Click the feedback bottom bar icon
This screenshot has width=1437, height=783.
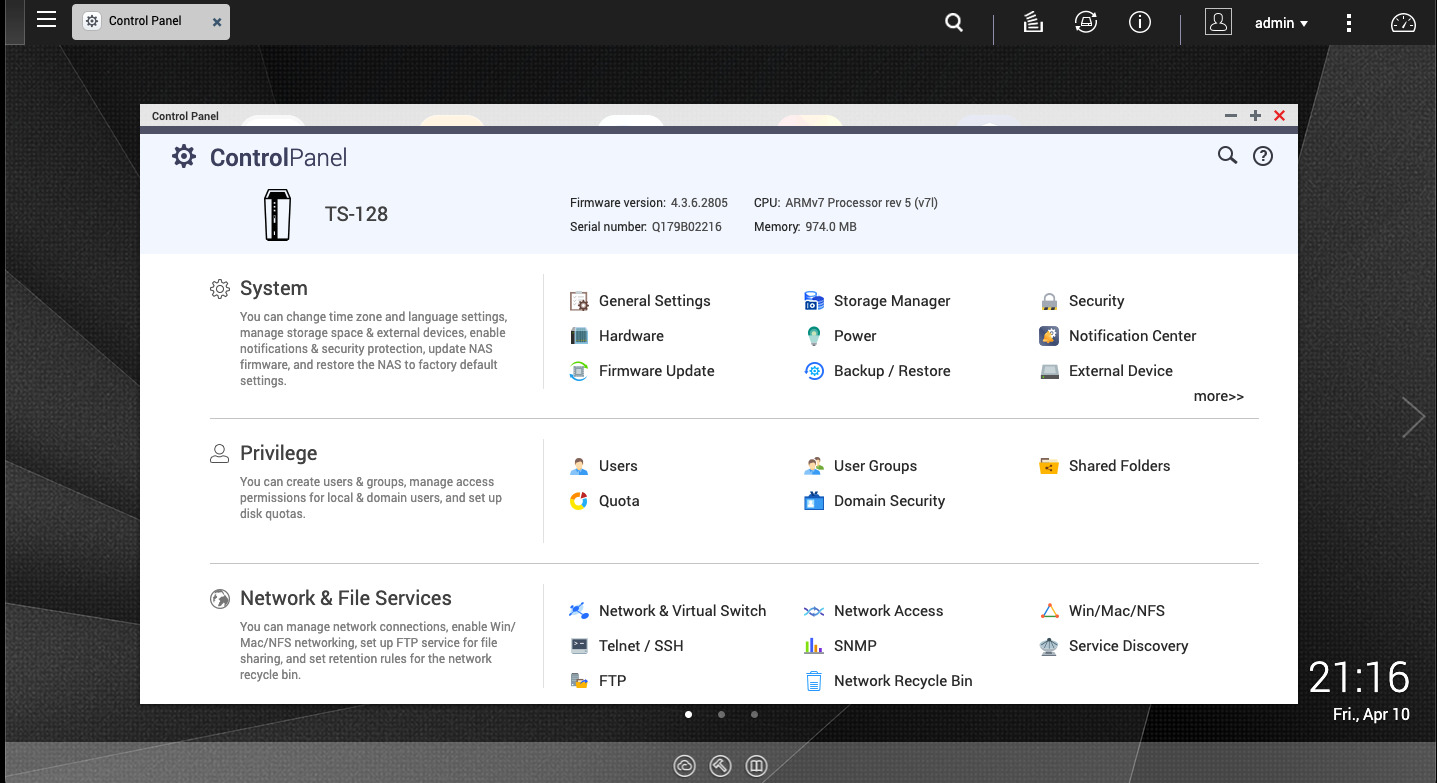757,766
